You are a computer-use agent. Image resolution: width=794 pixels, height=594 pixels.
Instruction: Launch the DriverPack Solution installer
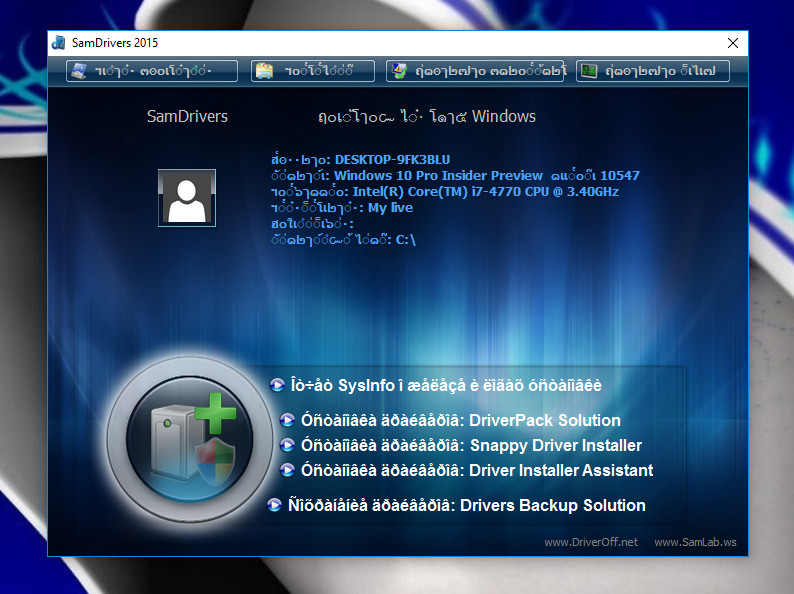pyautogui.click(x=460, y=420)
